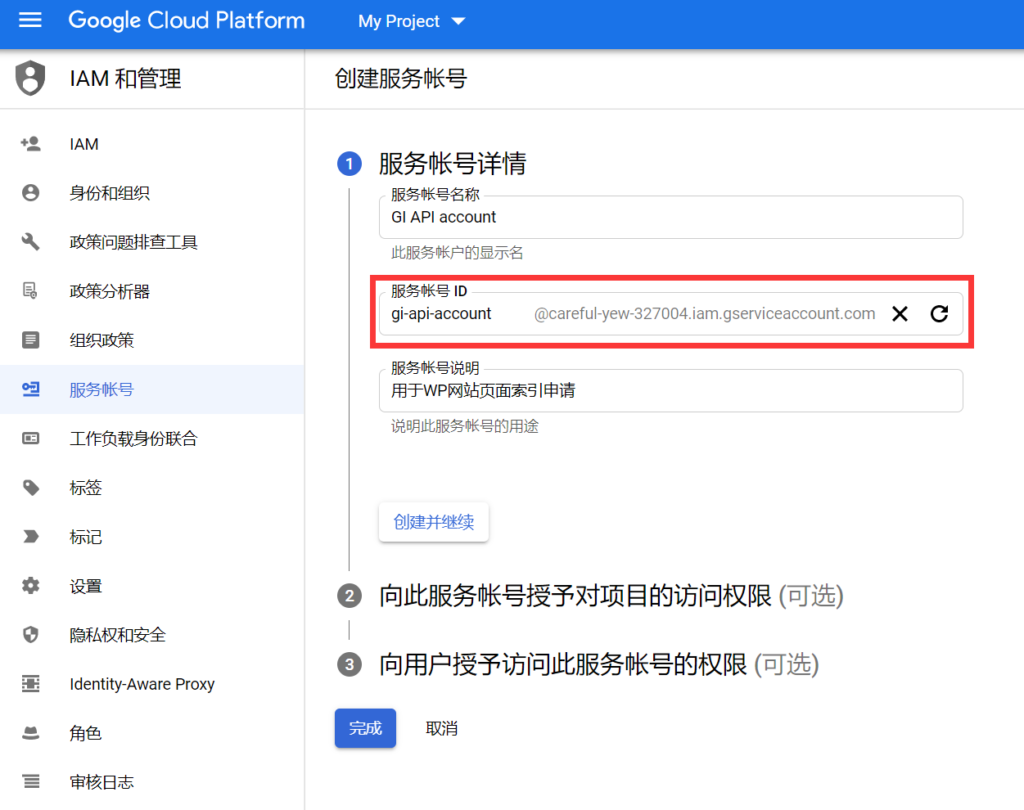This screenshot has width=1024, height=810.
Task: Clear the service account ID with X
Action: (900, 314)
